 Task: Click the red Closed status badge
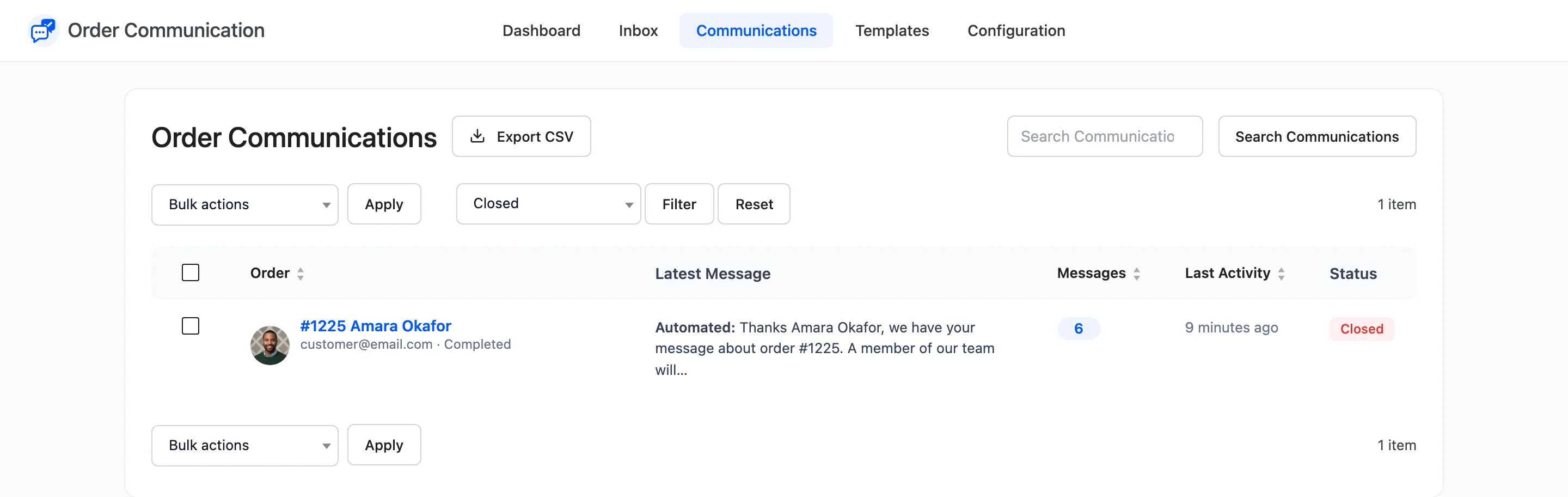[1362, 329]
